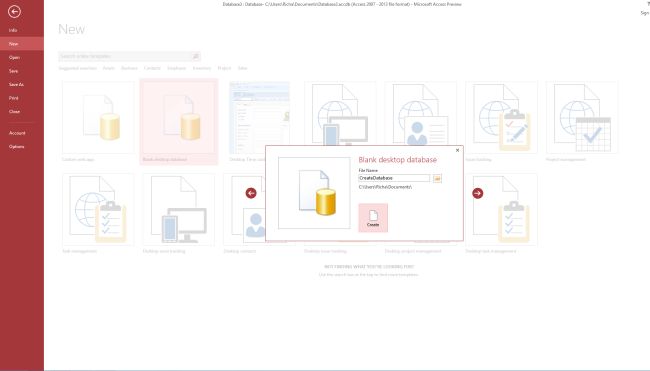Choose the globe-and-monitor Asset tracking template
Viewport: 650px width, 371px height.
coord(340,113)
